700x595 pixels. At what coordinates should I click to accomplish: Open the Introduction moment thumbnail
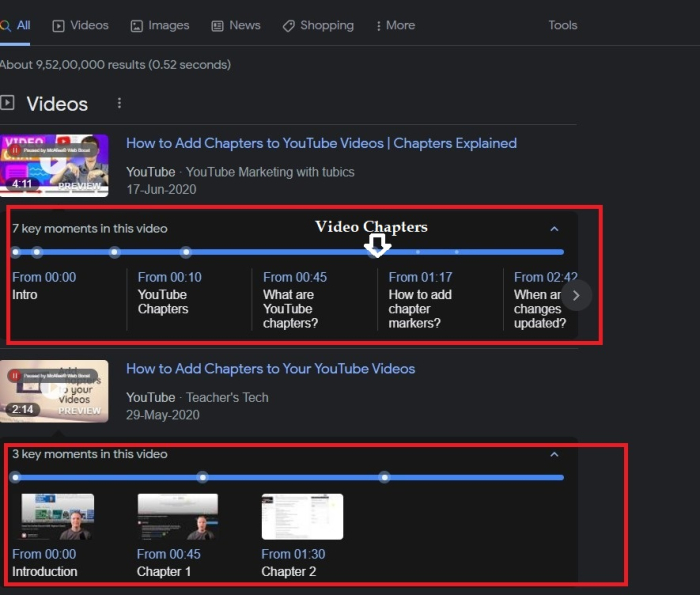(x=58, y=517)
